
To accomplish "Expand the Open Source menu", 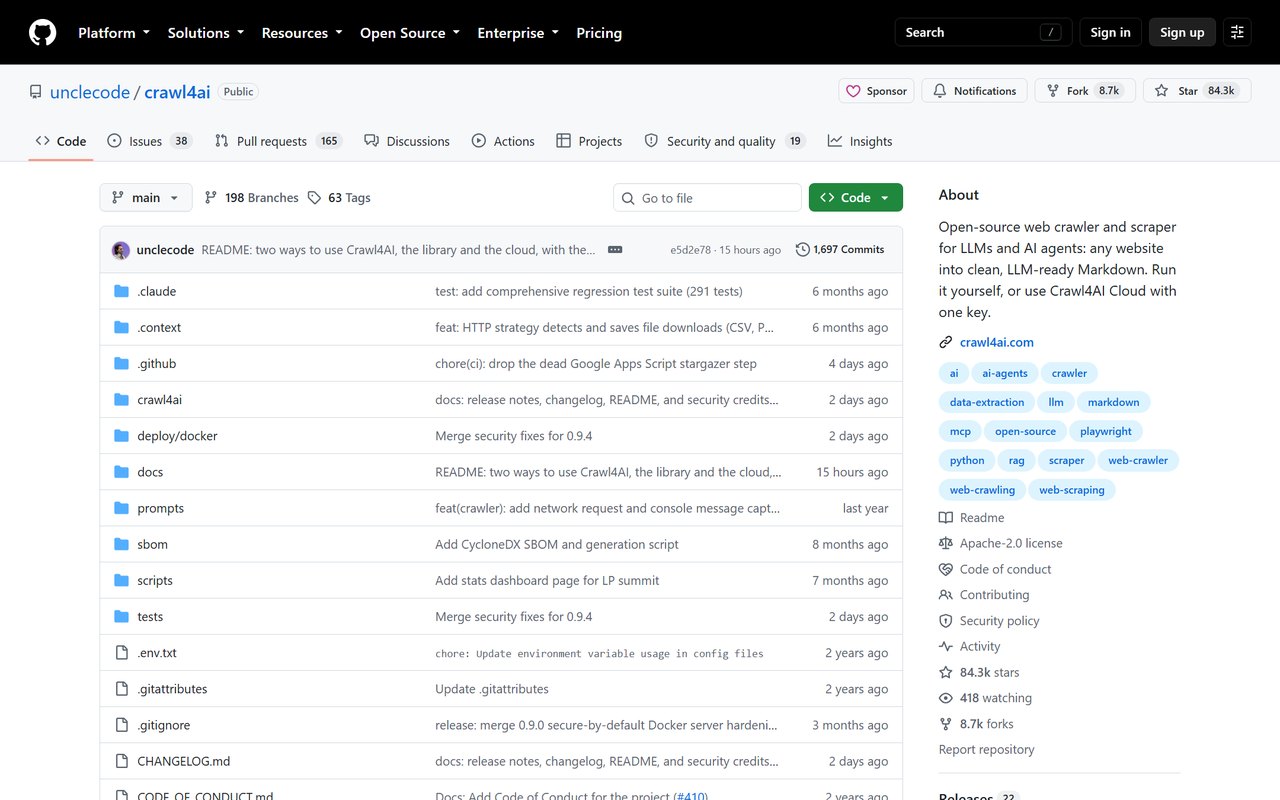I will [x=410, y=33].
